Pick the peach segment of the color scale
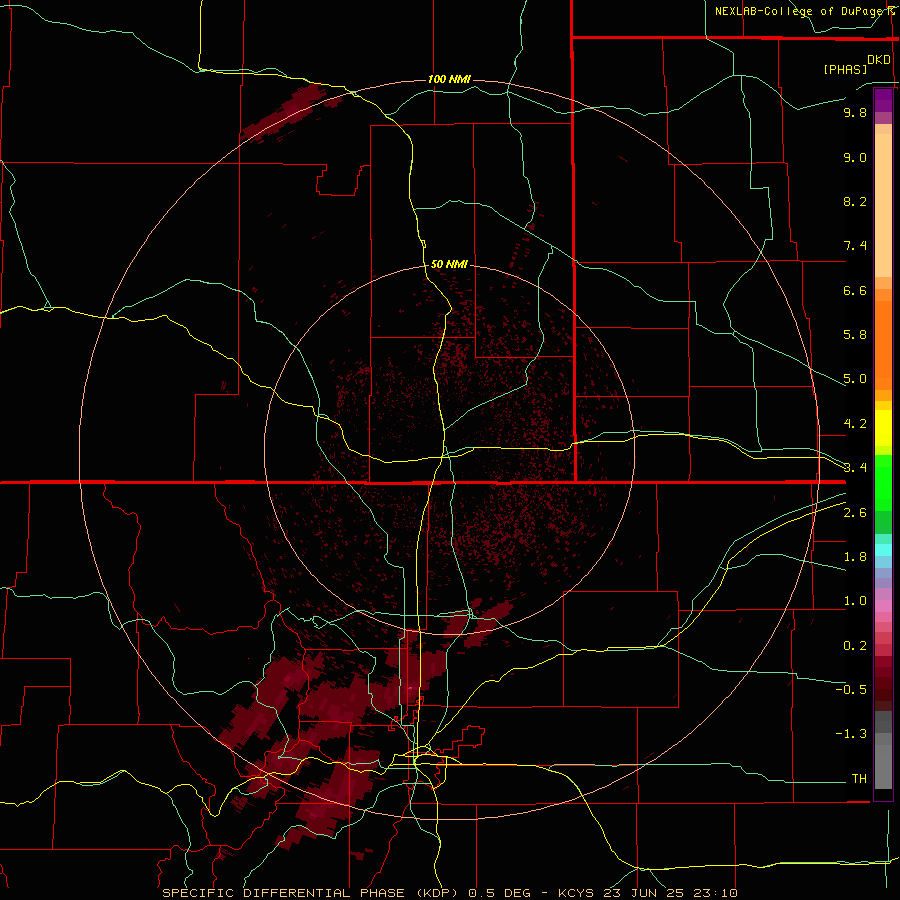The image size is (900, 900). pos(883,205)
